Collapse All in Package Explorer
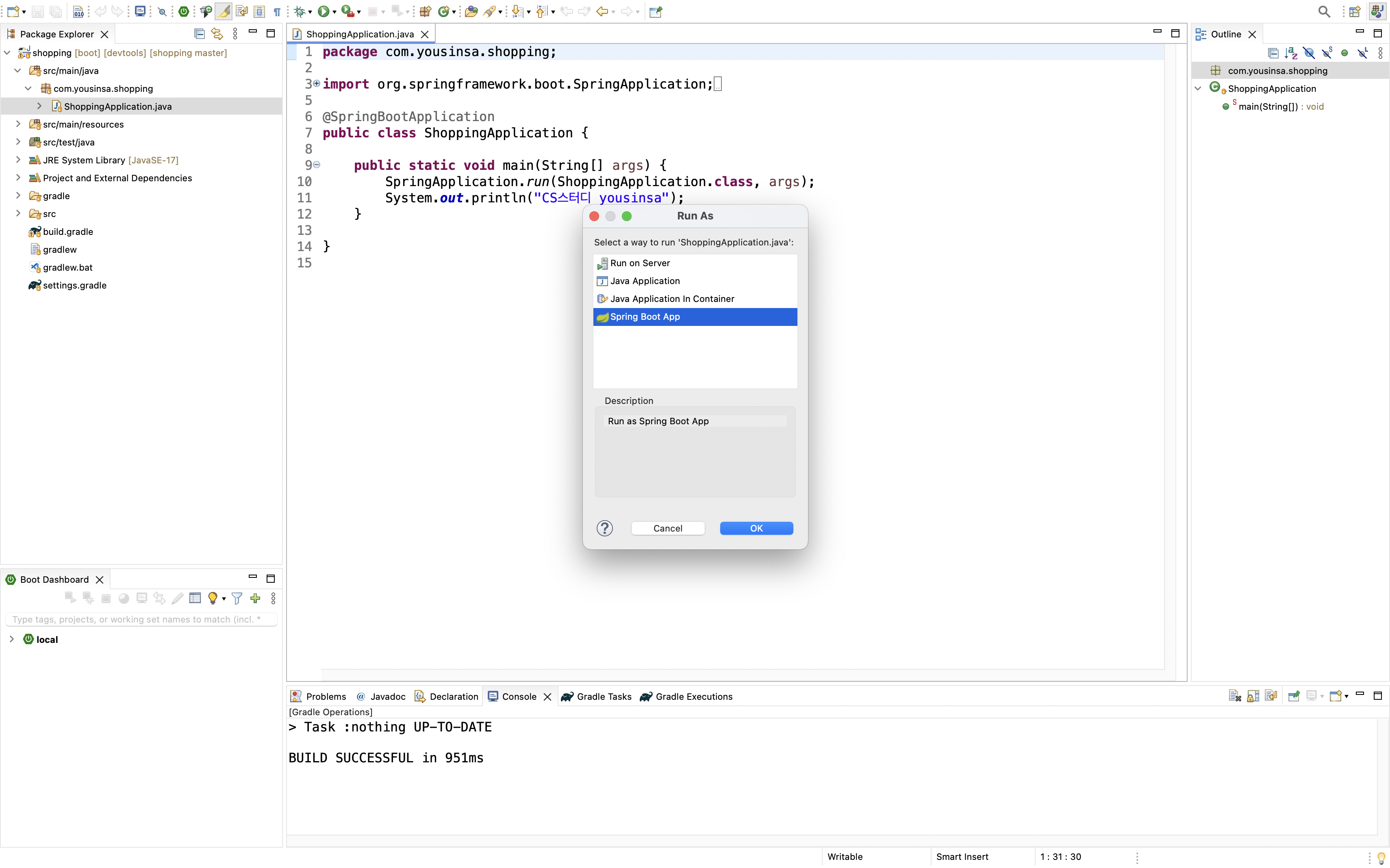Viewport: 1390px width, 868px height. coord(199,33)
